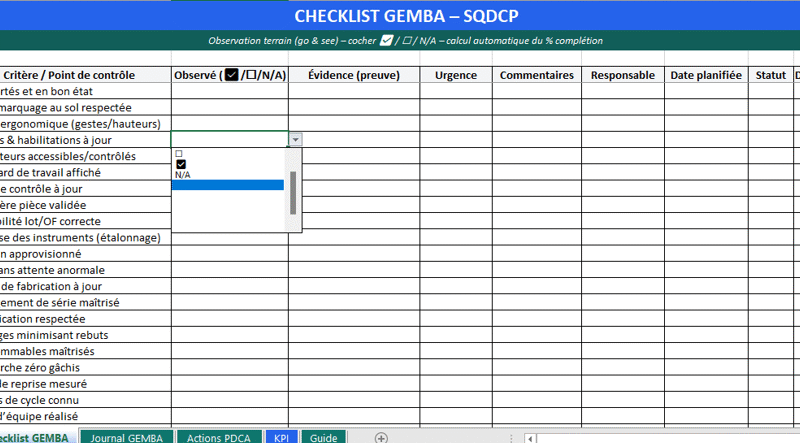Click the dropdown list scrollbar thumb
Viewport: 800px width, 443px height.
coord(293,193)
